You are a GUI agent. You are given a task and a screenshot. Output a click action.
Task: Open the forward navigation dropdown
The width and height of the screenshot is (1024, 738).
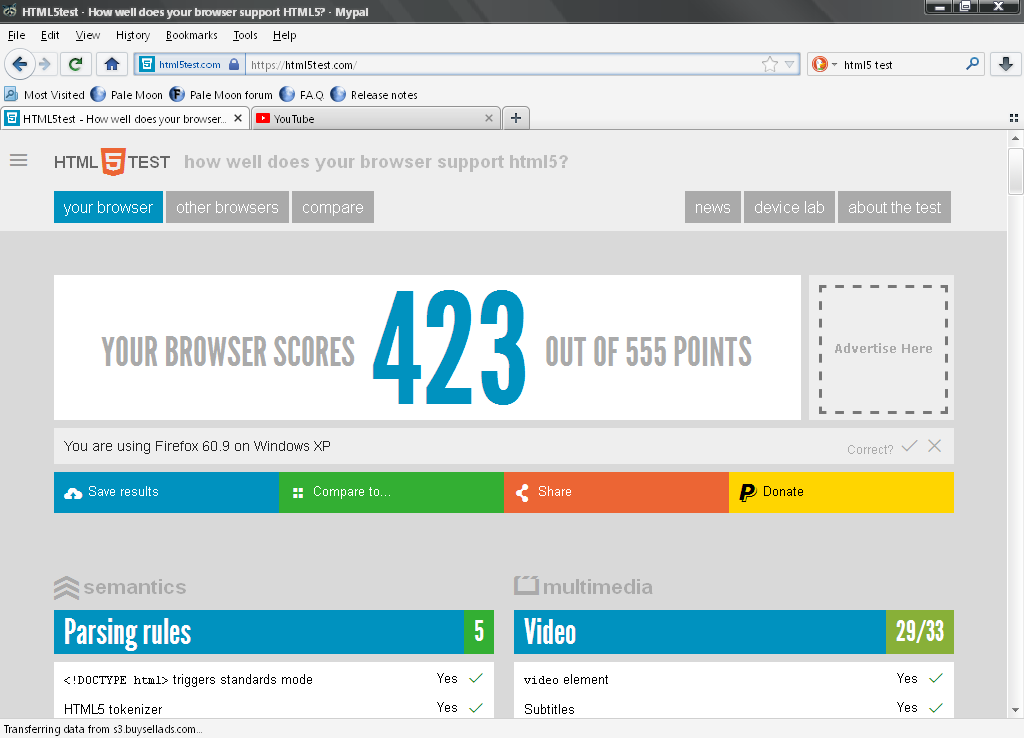click(43, 64)
